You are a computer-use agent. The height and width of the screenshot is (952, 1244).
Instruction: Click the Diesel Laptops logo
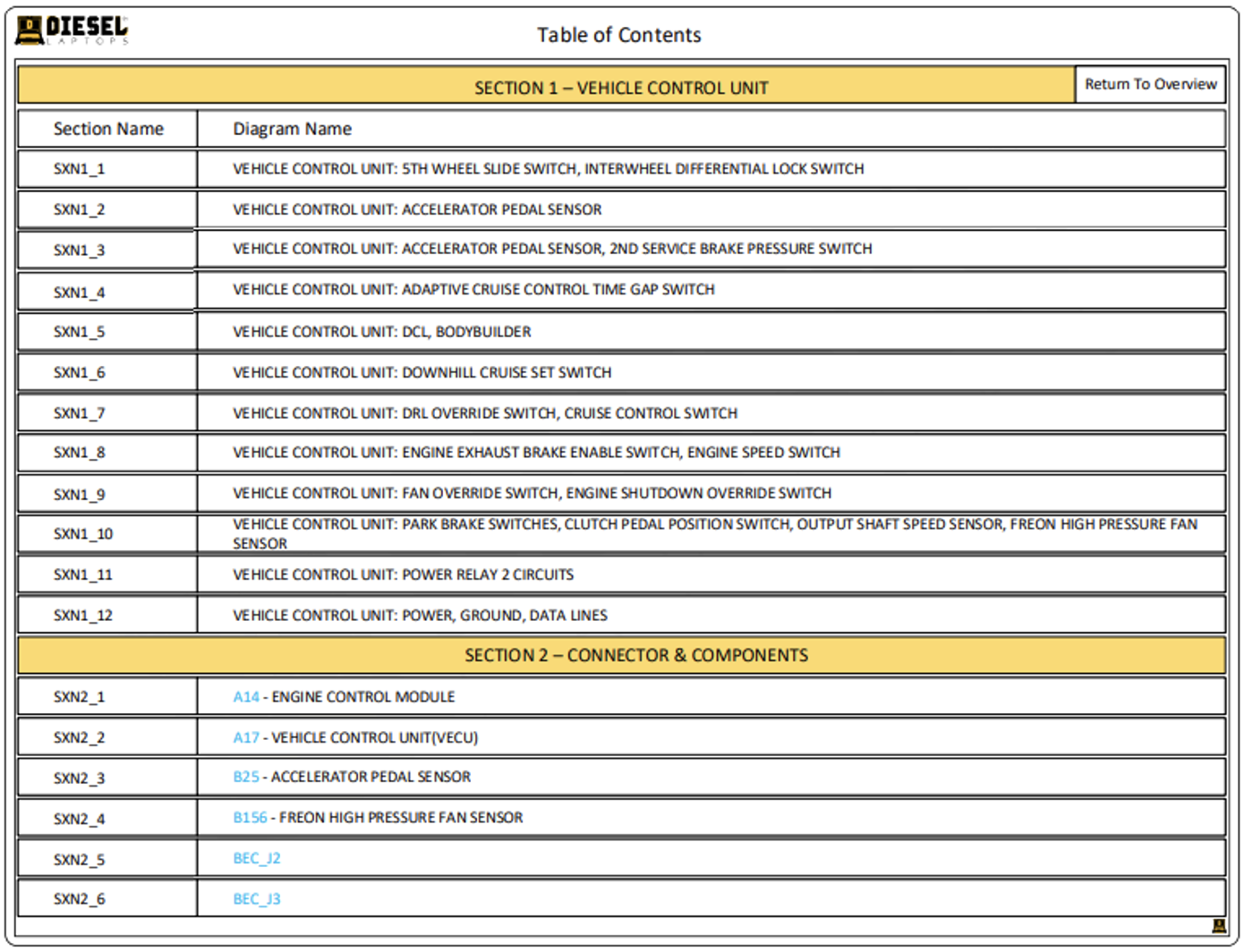click(72, 30)
